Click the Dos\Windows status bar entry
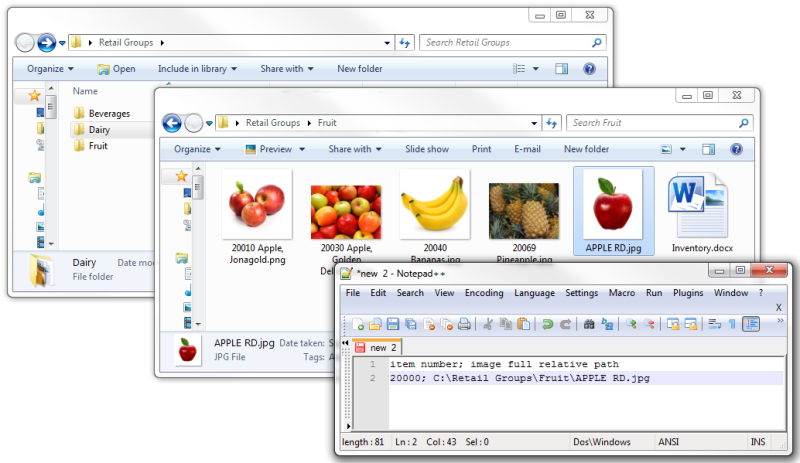The height and width of the screenshot is (463, 800). click(602, 442)
